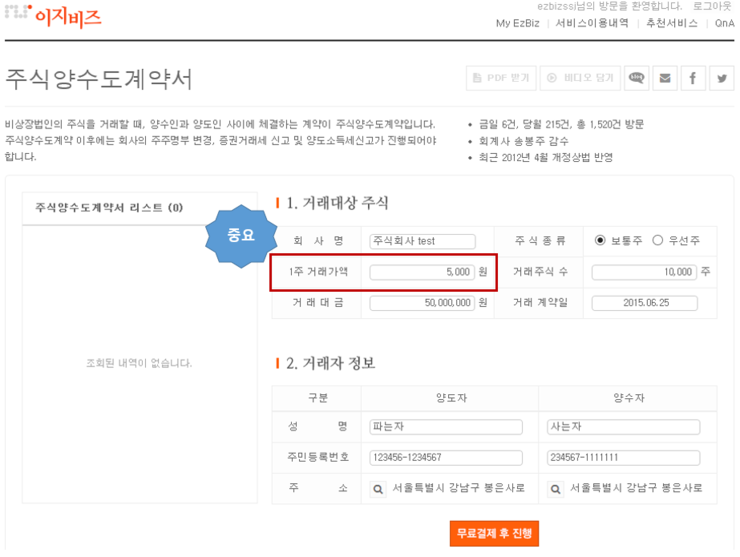Click the 이지비즈 logo

pyautogui.click(x=53, y=16)
